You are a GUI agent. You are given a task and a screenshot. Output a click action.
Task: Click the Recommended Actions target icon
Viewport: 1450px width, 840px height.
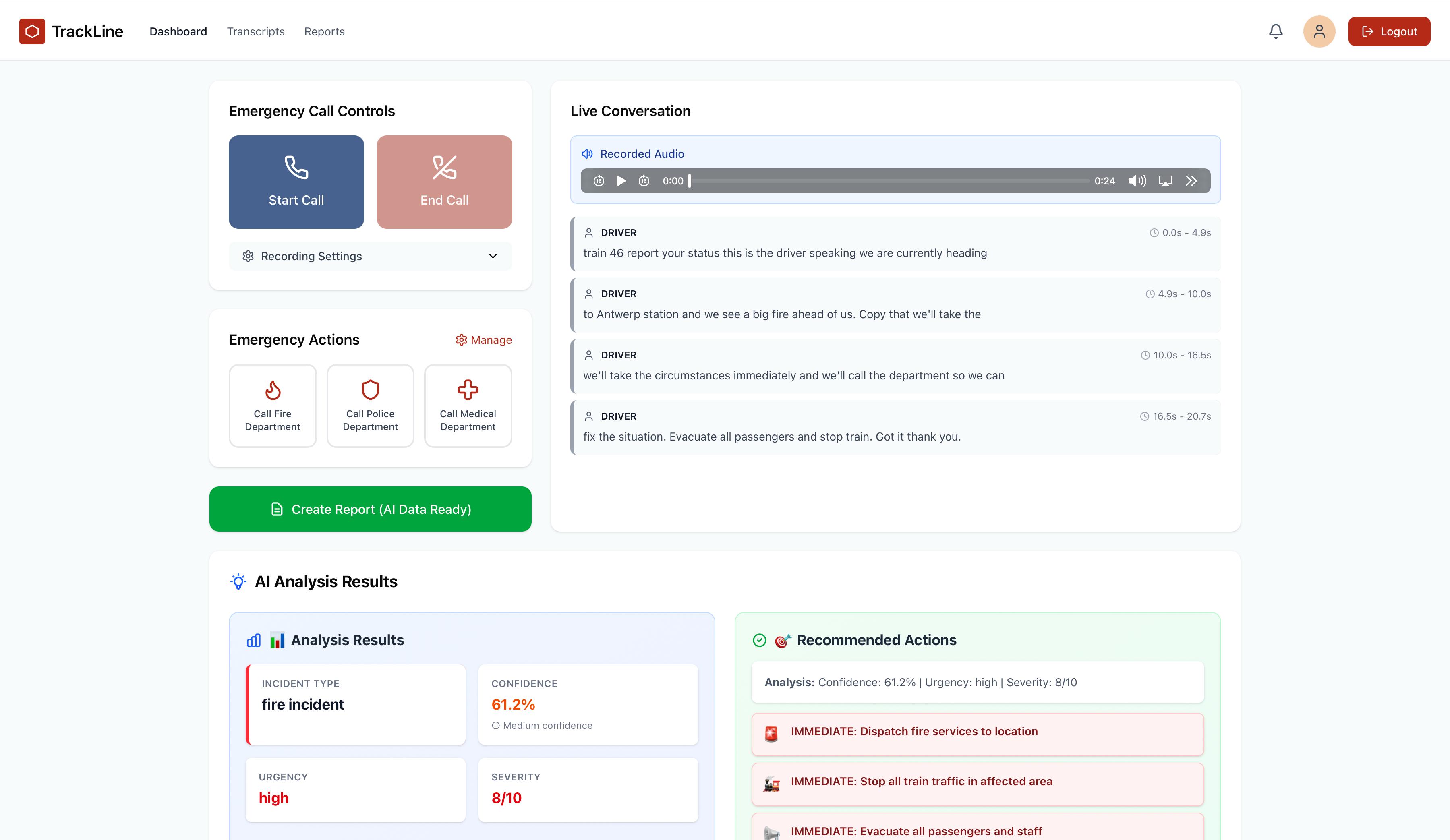[783, 640]
